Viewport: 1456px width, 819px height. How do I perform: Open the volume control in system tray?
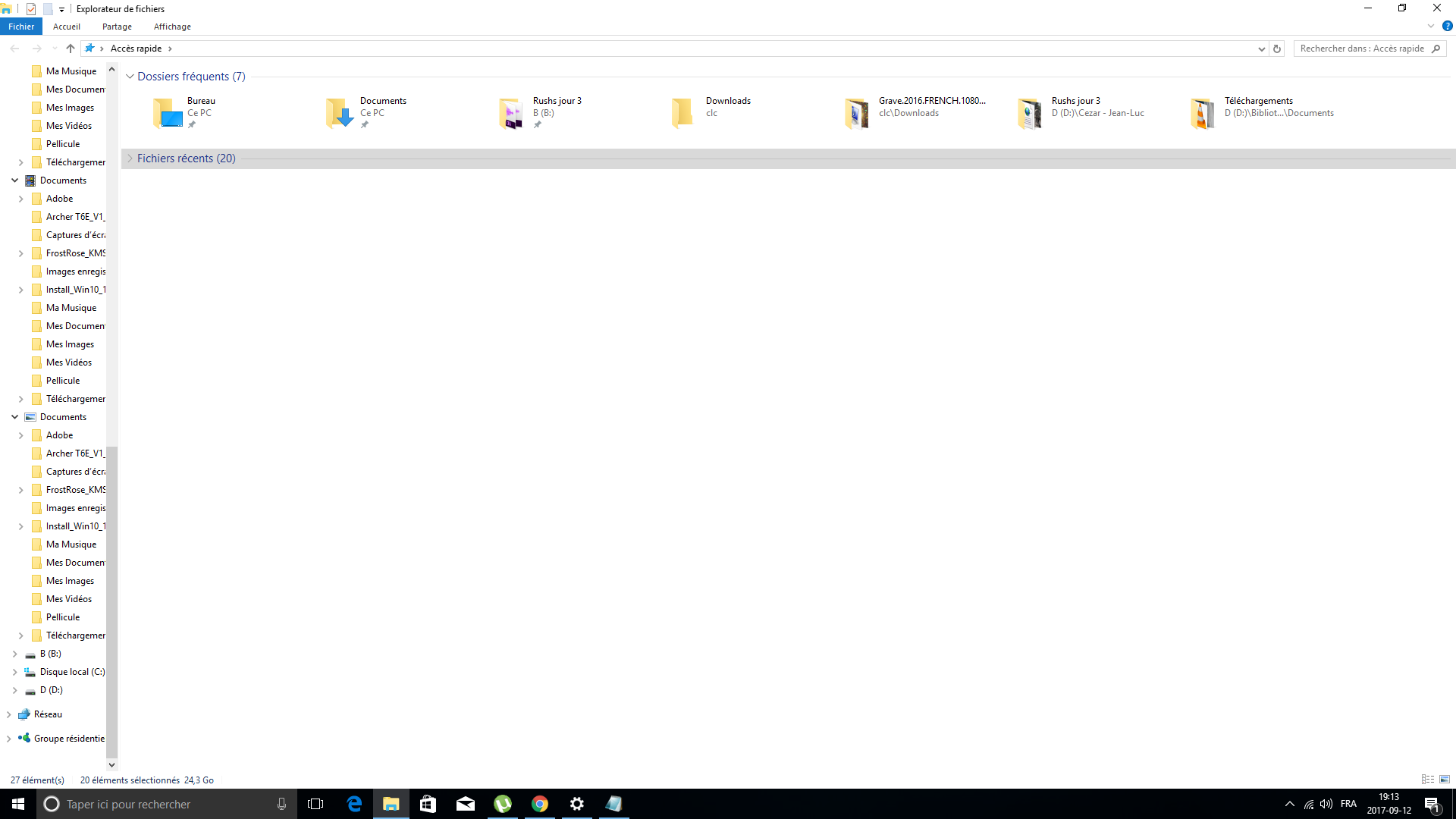click(x=1326, y=804)
